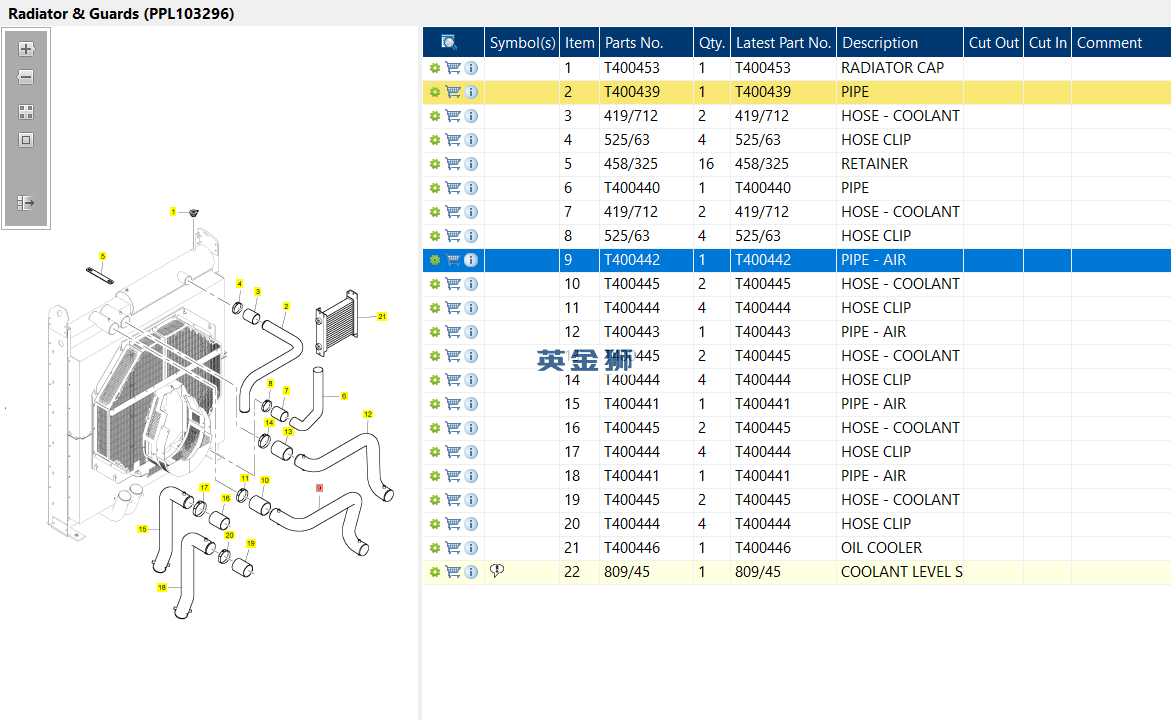Viewport: 1171px width, 720px height.
Task: Sort by Symbol(s) column header
Action: (x=522, y=43)
